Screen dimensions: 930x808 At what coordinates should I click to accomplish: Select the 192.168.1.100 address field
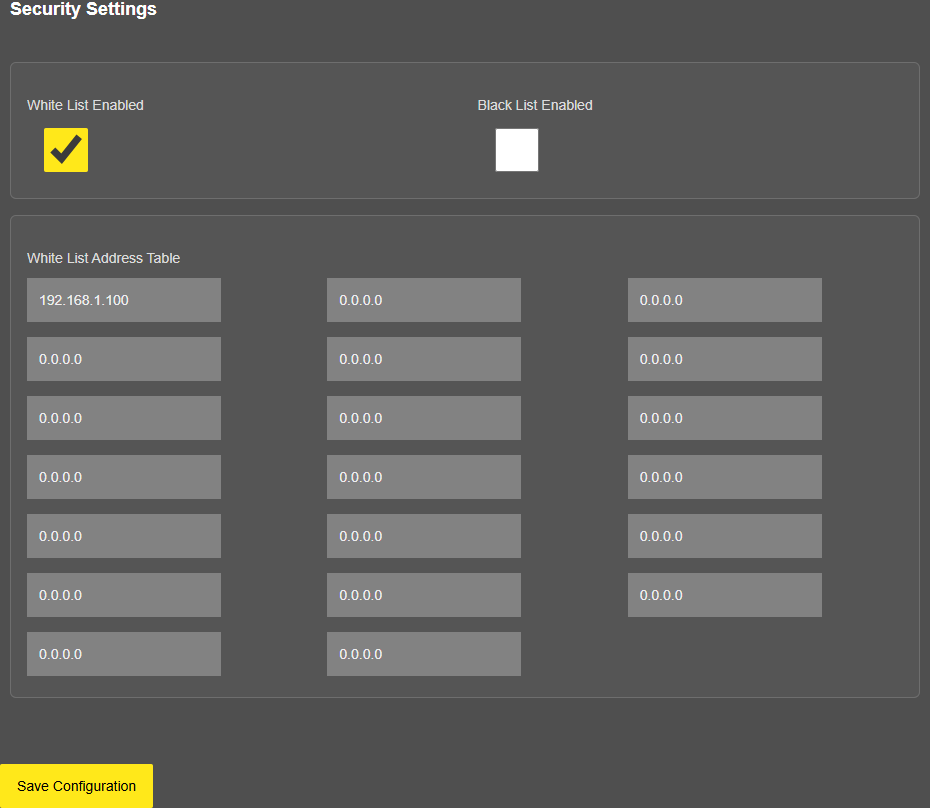coord(124,300)
